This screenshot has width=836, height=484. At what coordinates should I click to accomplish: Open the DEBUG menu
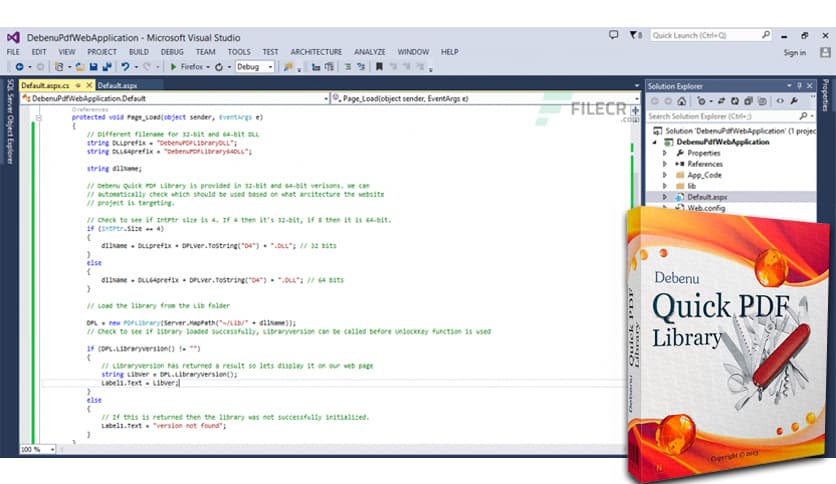[x=172, y=52]
